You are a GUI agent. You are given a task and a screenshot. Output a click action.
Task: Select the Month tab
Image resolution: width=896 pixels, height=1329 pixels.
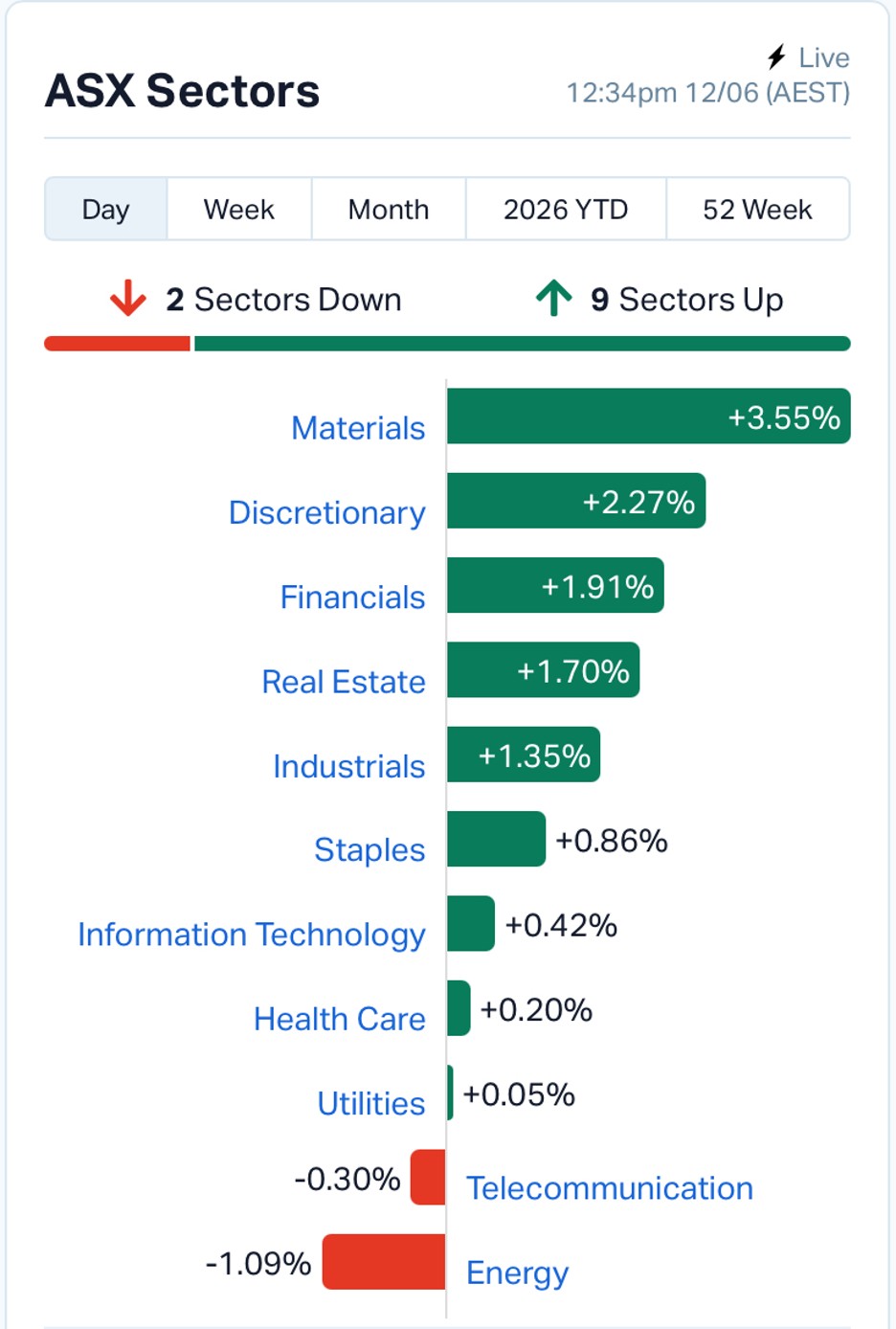pos(389,209)
